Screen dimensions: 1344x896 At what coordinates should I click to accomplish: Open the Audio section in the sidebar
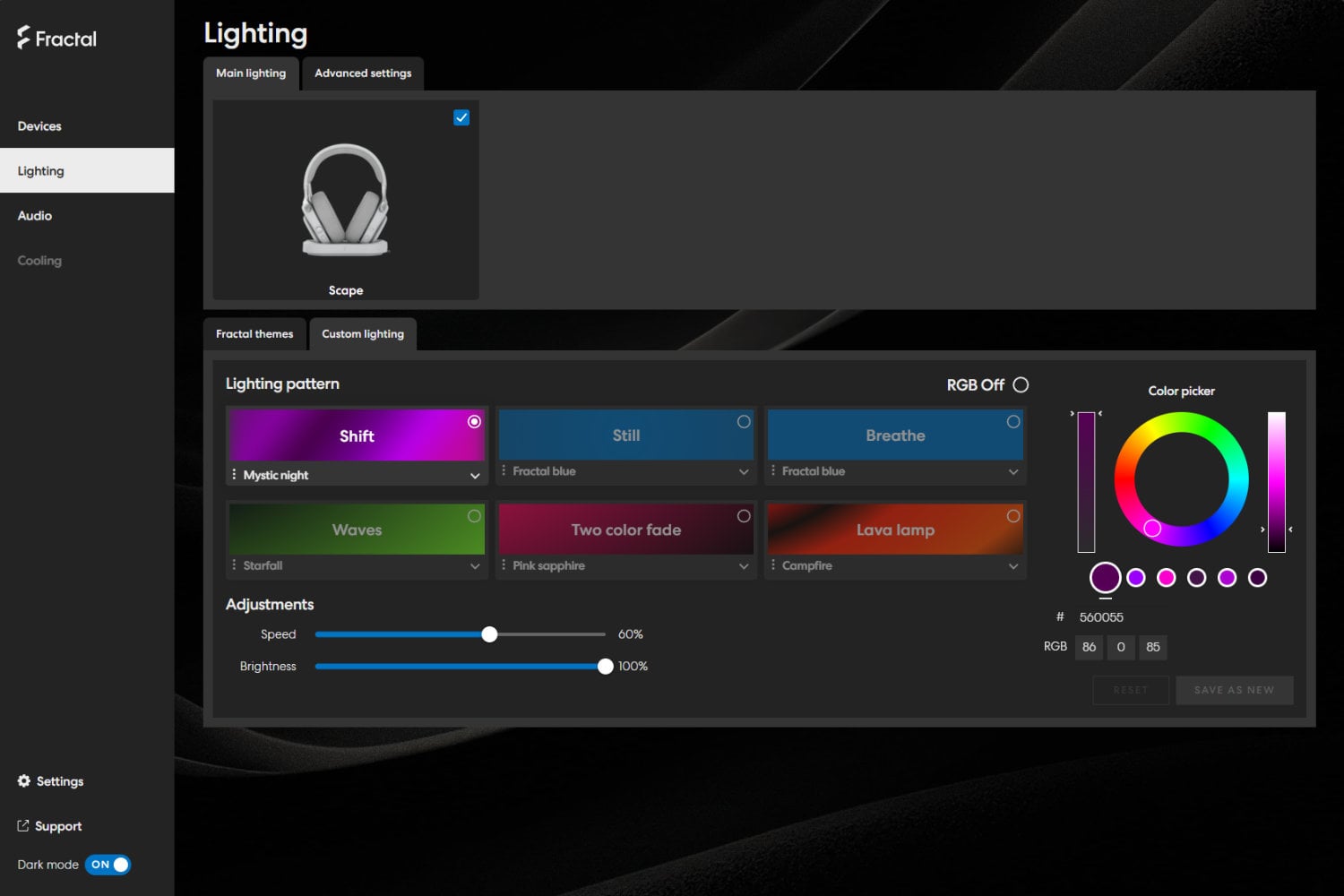pos(34,215)
